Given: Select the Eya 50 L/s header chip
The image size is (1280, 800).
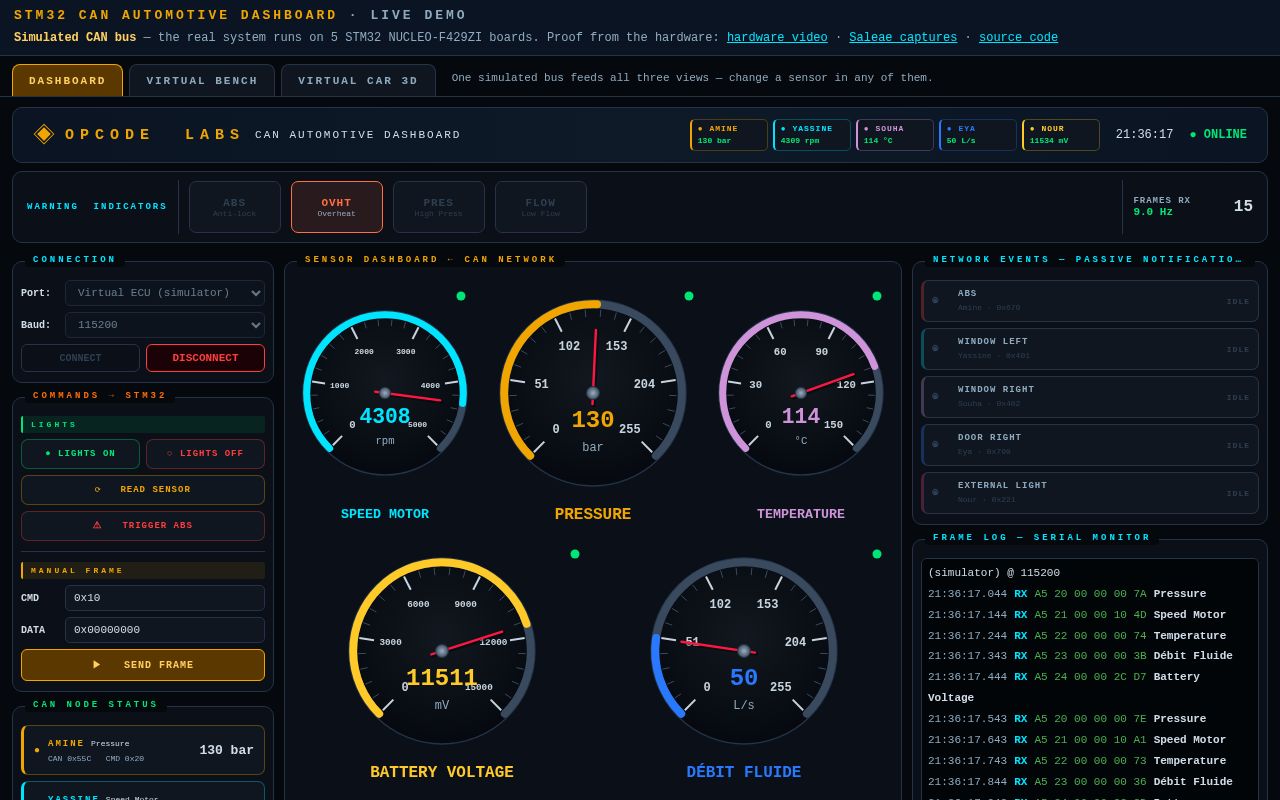Looking at the screenshot, I should (978, 135).
